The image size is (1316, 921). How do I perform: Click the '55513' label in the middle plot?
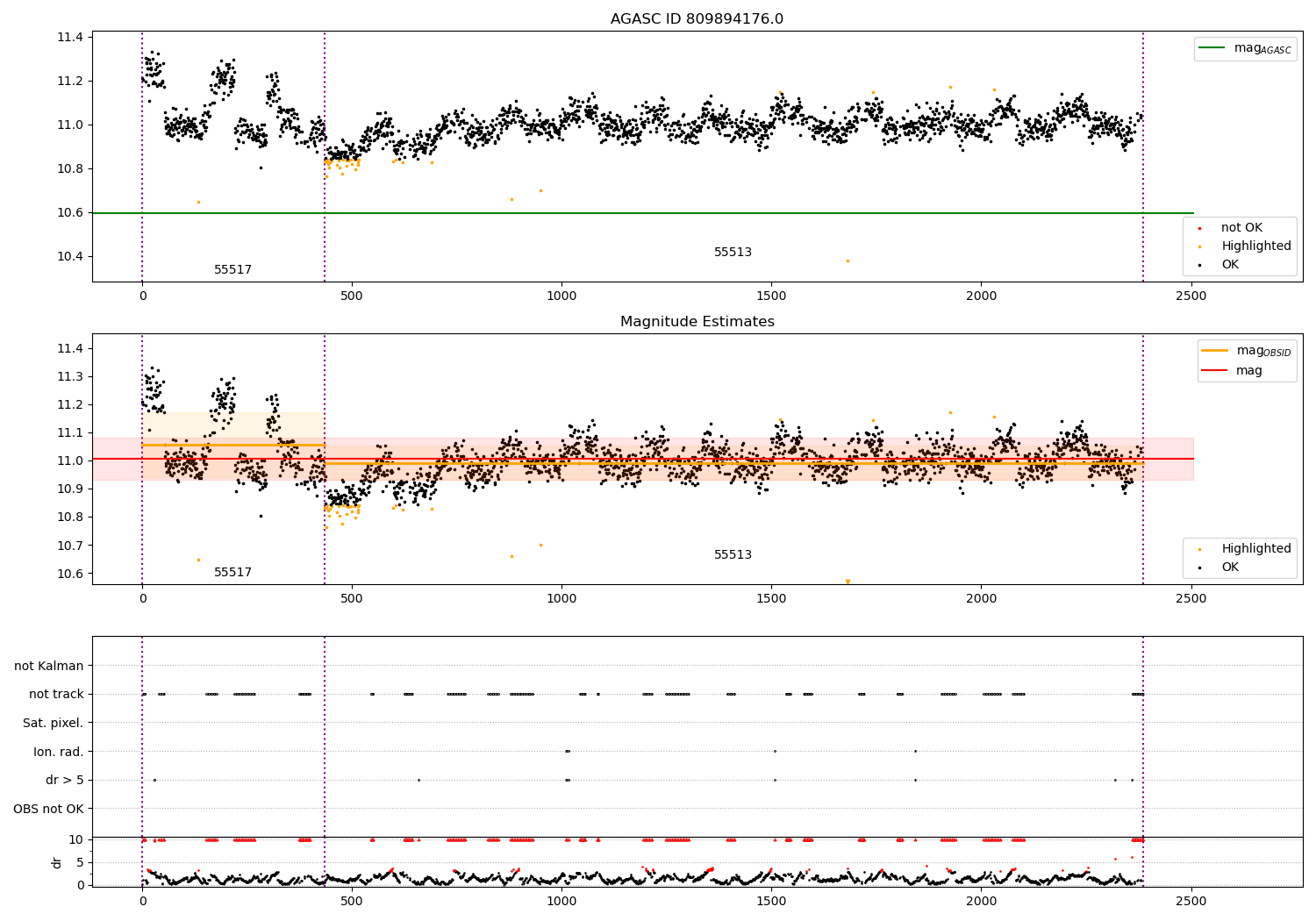pos(733,555)
